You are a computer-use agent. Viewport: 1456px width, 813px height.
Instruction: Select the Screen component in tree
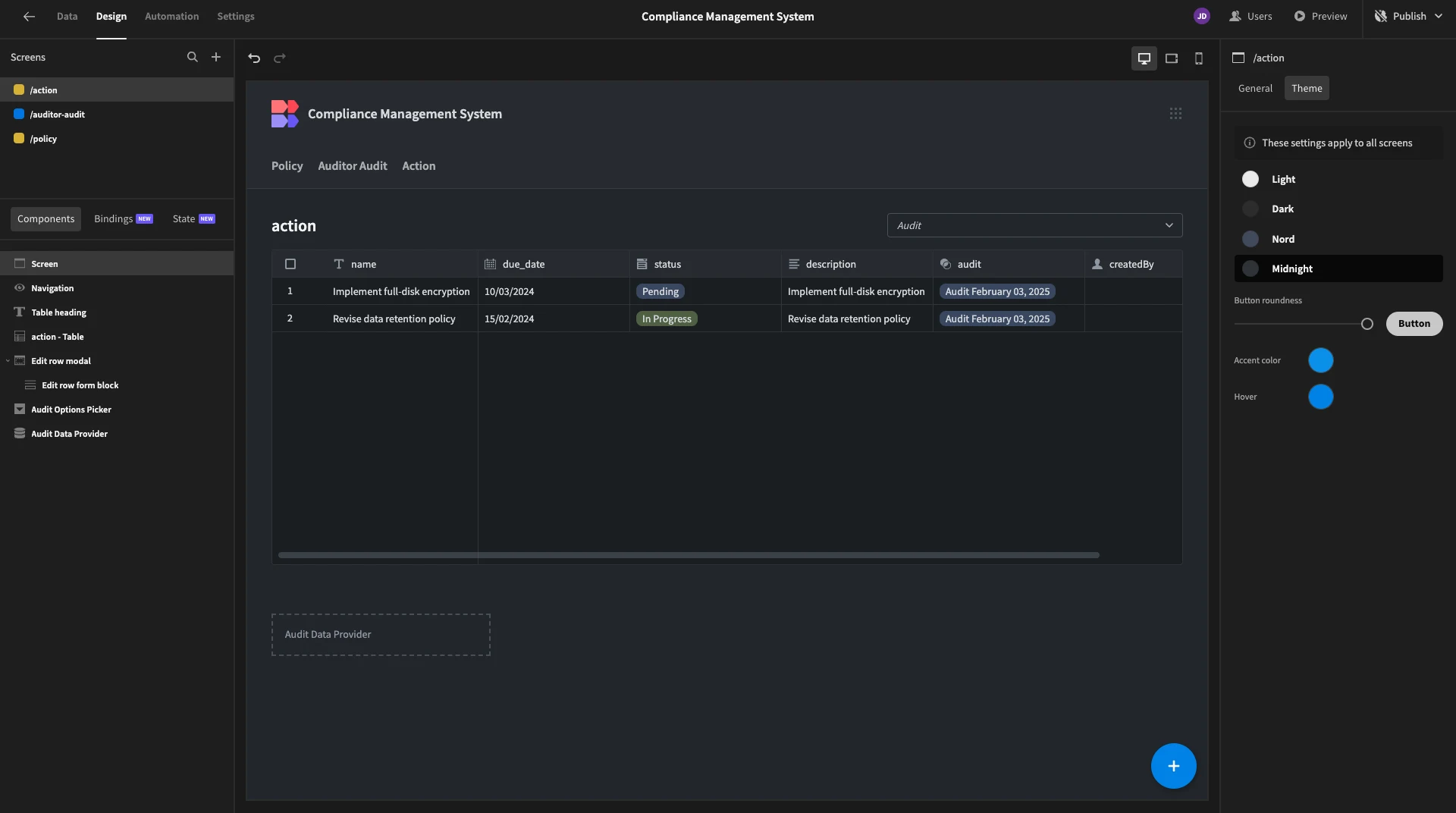pos(117,263)
